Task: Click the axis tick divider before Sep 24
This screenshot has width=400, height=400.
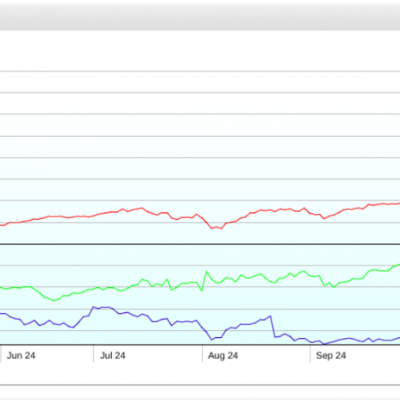Action: [310, 353]
